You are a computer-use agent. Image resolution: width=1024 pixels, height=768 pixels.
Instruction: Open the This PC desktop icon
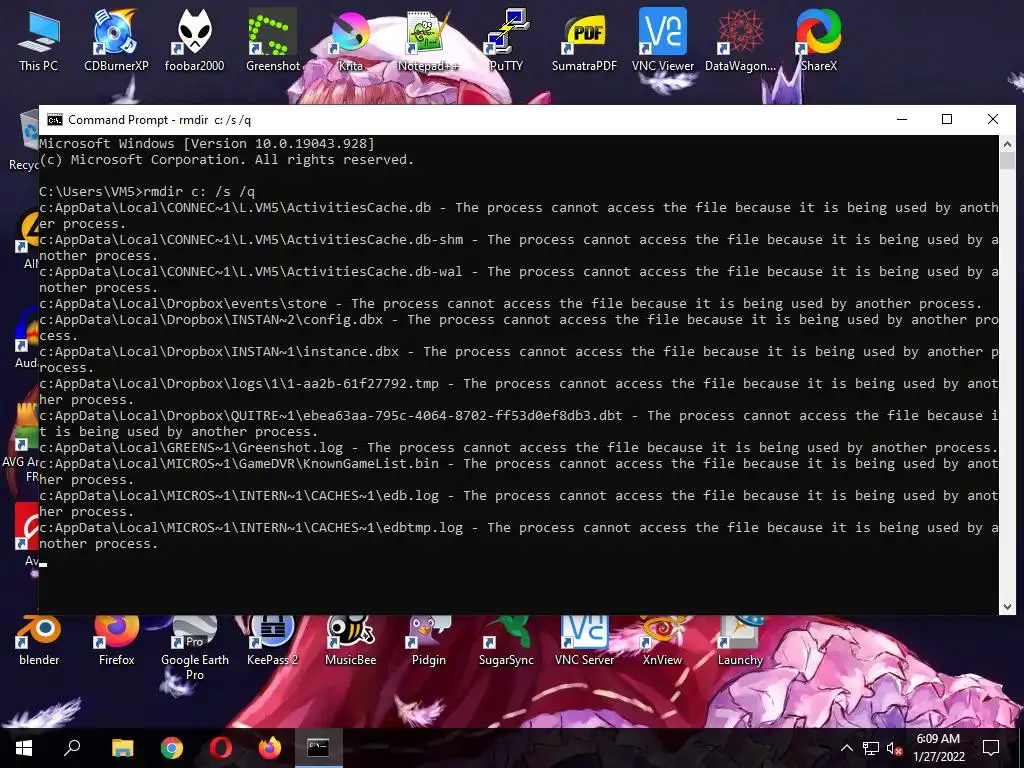(39, 40)
